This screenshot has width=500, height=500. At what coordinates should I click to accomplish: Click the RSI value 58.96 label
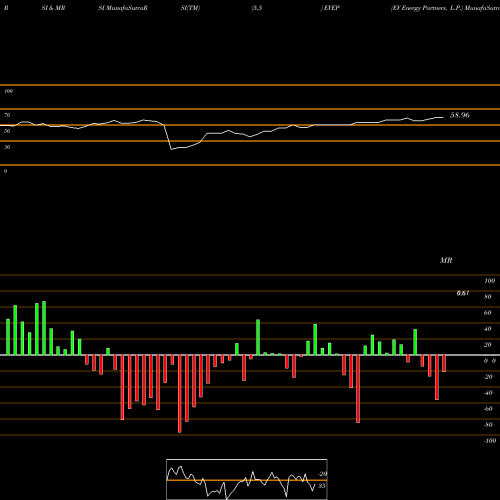click(460, 115)
